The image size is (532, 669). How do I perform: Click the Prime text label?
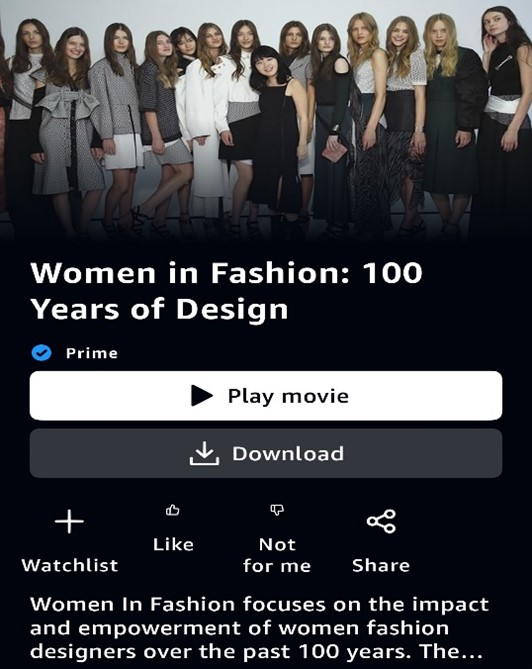coord(92,353)
